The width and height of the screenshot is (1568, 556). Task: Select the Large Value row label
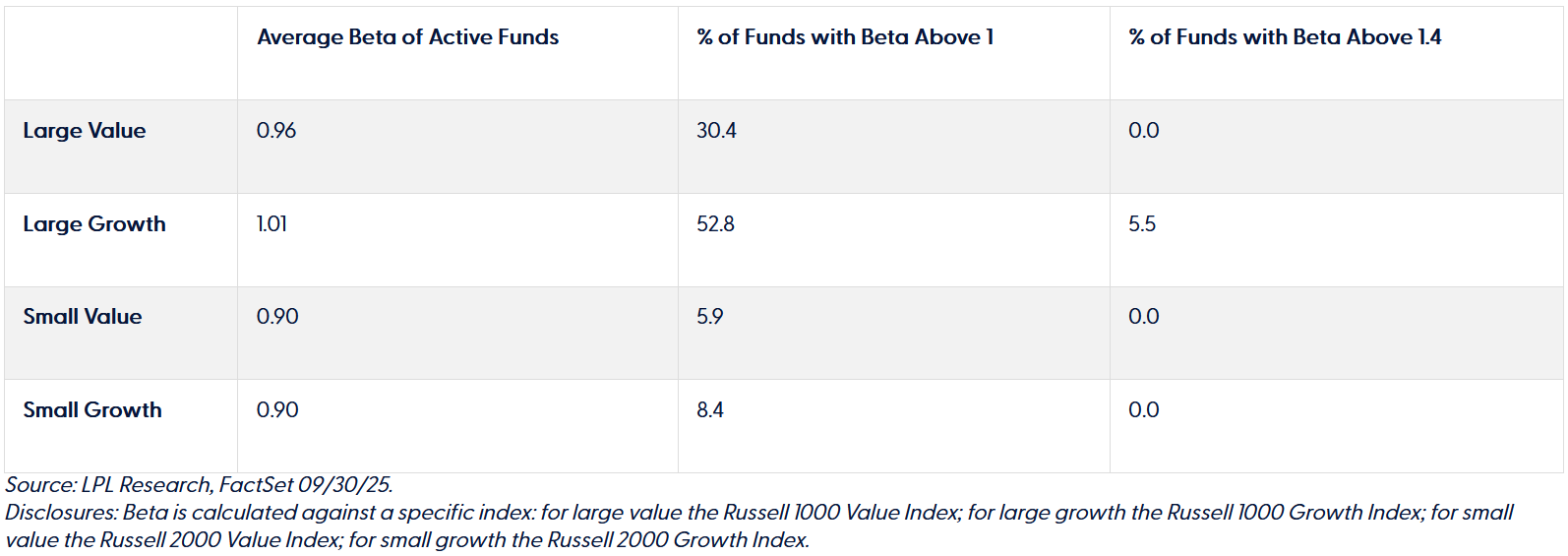[x=85, y=131]
